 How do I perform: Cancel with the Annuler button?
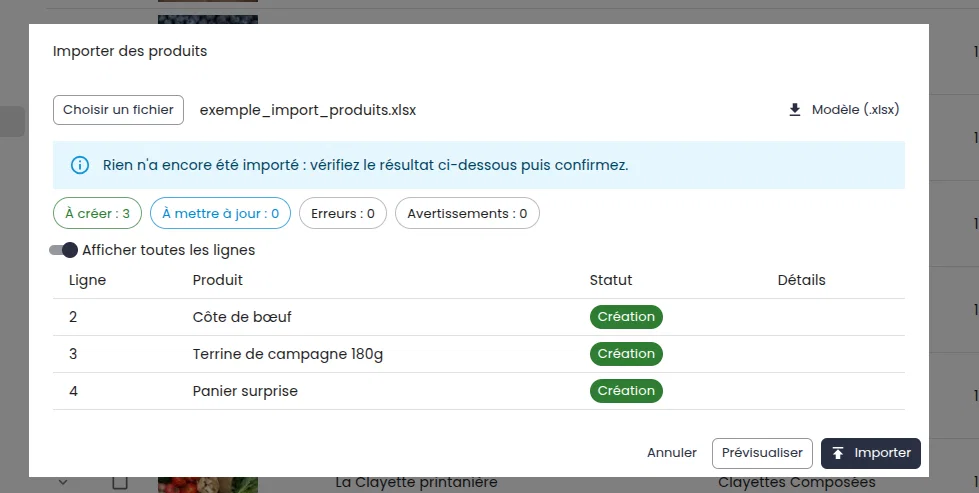click(x=672, y=453)
